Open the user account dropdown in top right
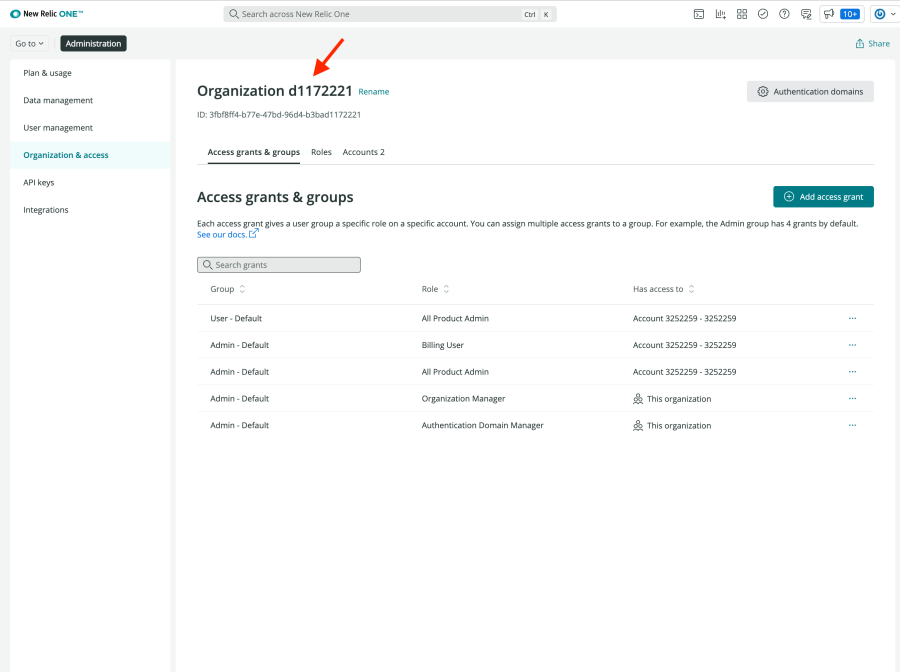 pos(884,14)
